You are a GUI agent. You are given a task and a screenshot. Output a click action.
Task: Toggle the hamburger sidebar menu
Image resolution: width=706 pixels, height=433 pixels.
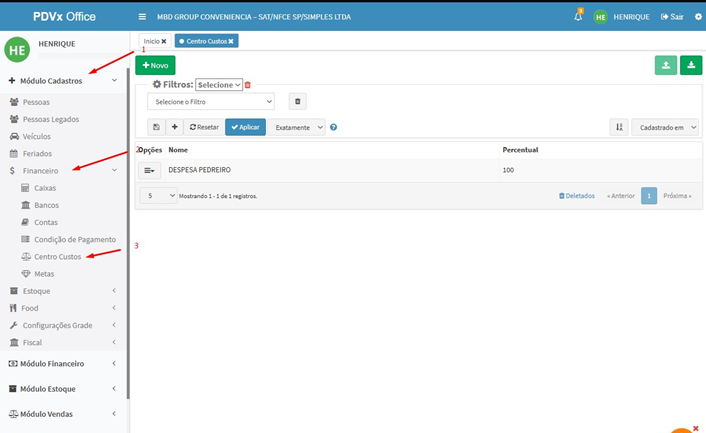coord(143,17)
